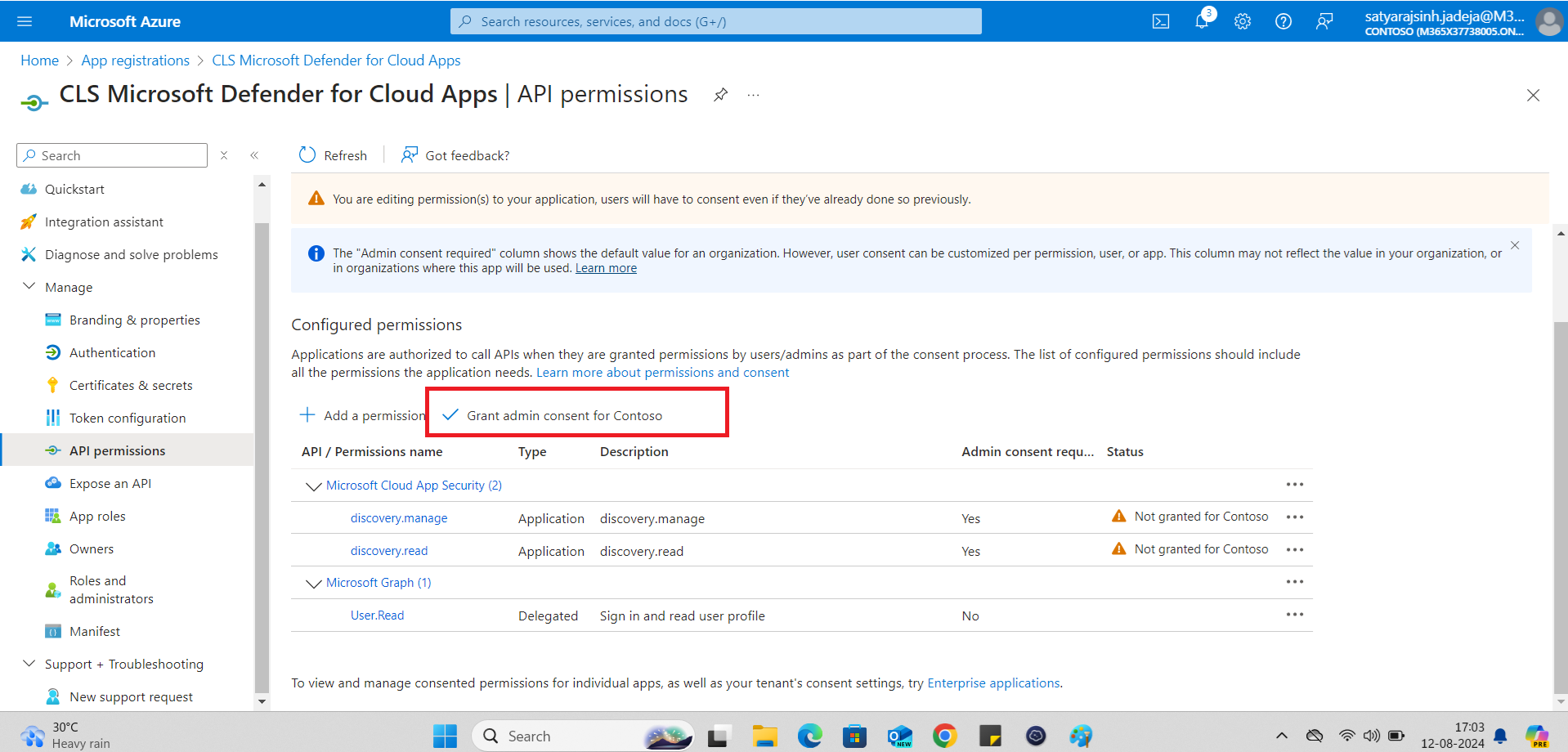Click the feedback icon in the Azure header
The image size is (1568, 752).
1324,21
